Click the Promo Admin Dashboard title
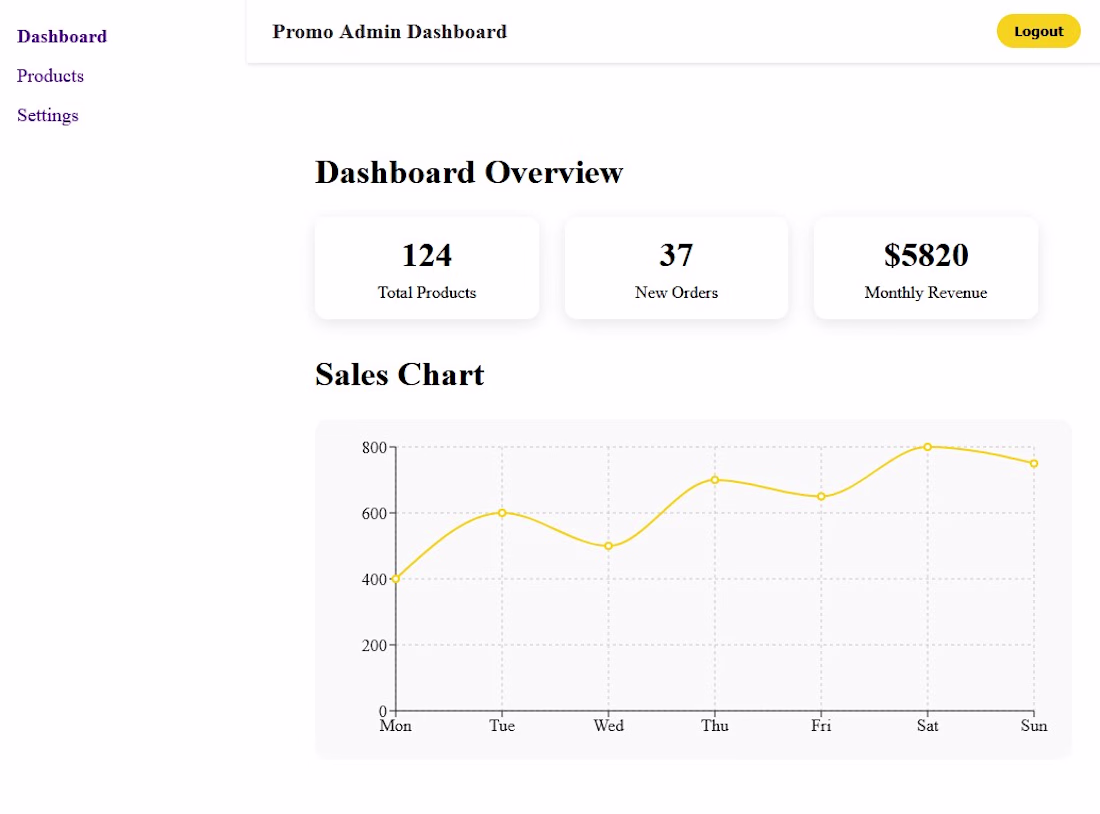The height and width of the screenshot is (814, 1100). pos(389,32)
